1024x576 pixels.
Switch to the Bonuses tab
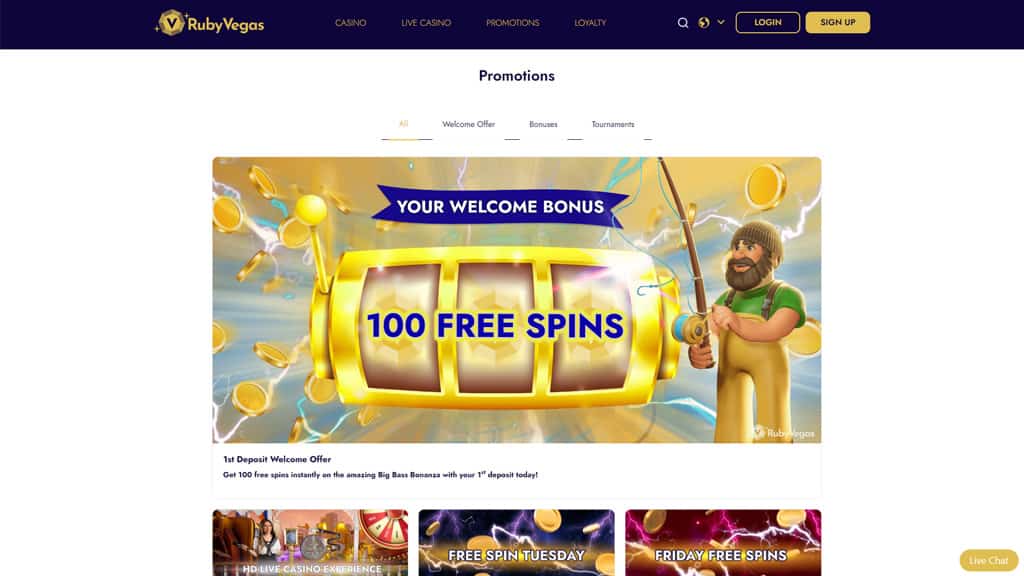pos(543,124)
